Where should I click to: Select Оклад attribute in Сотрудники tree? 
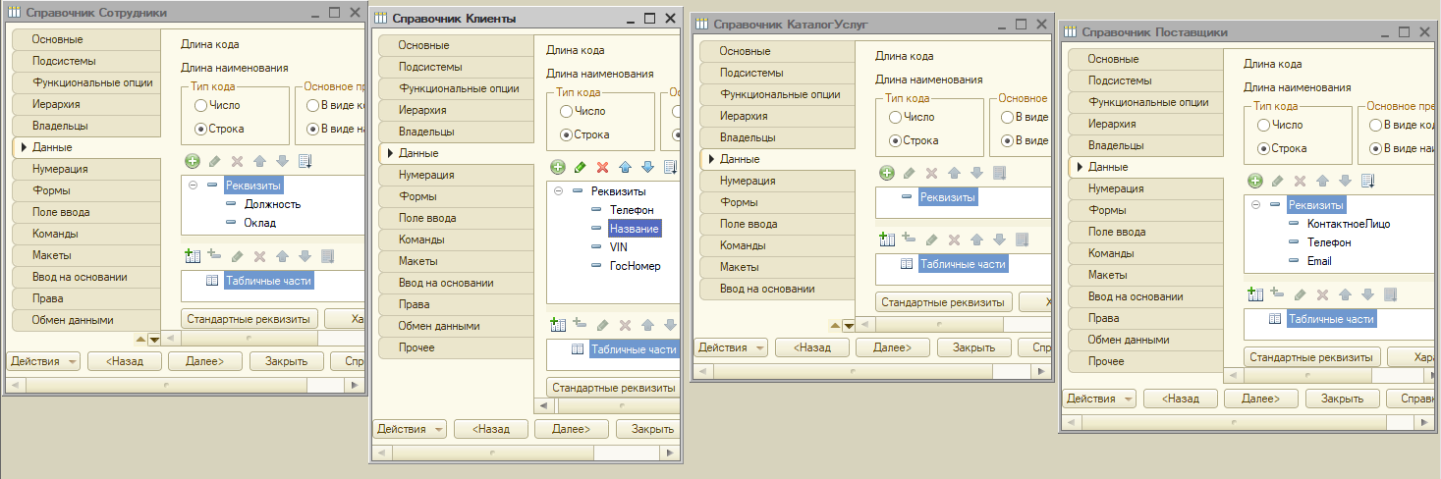click(x=259, y=223)
